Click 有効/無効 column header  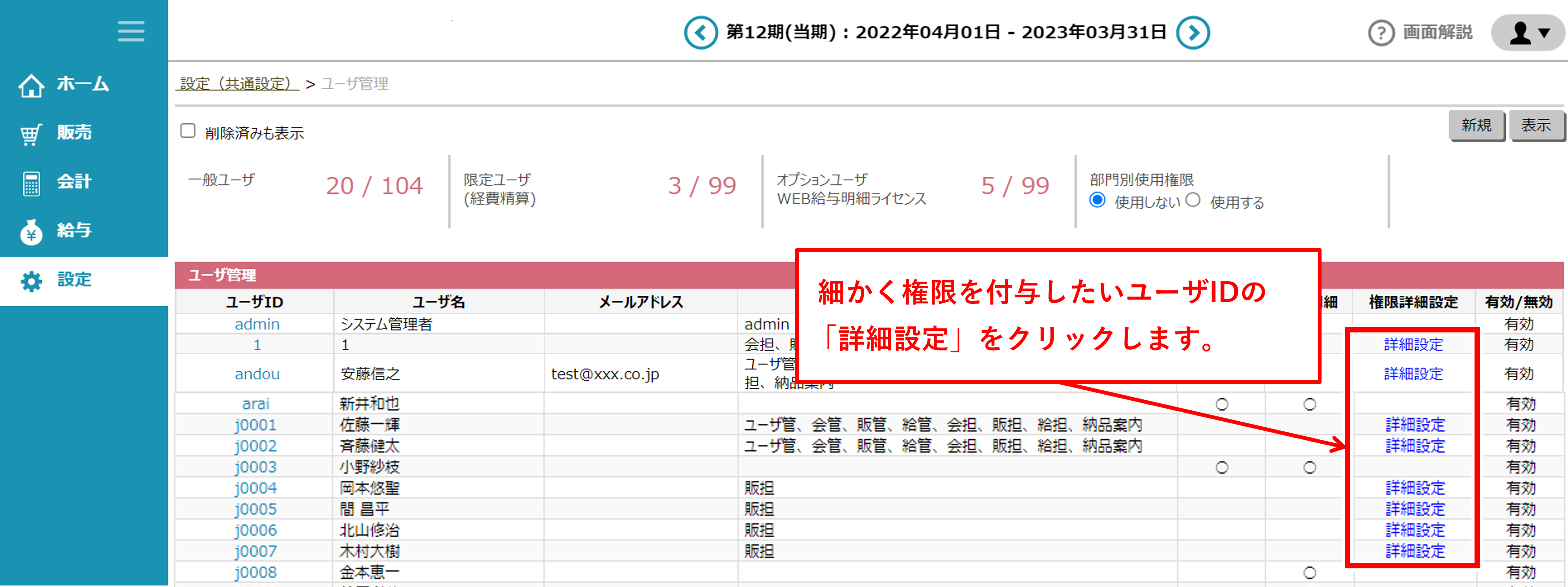tap(1519, 302)
